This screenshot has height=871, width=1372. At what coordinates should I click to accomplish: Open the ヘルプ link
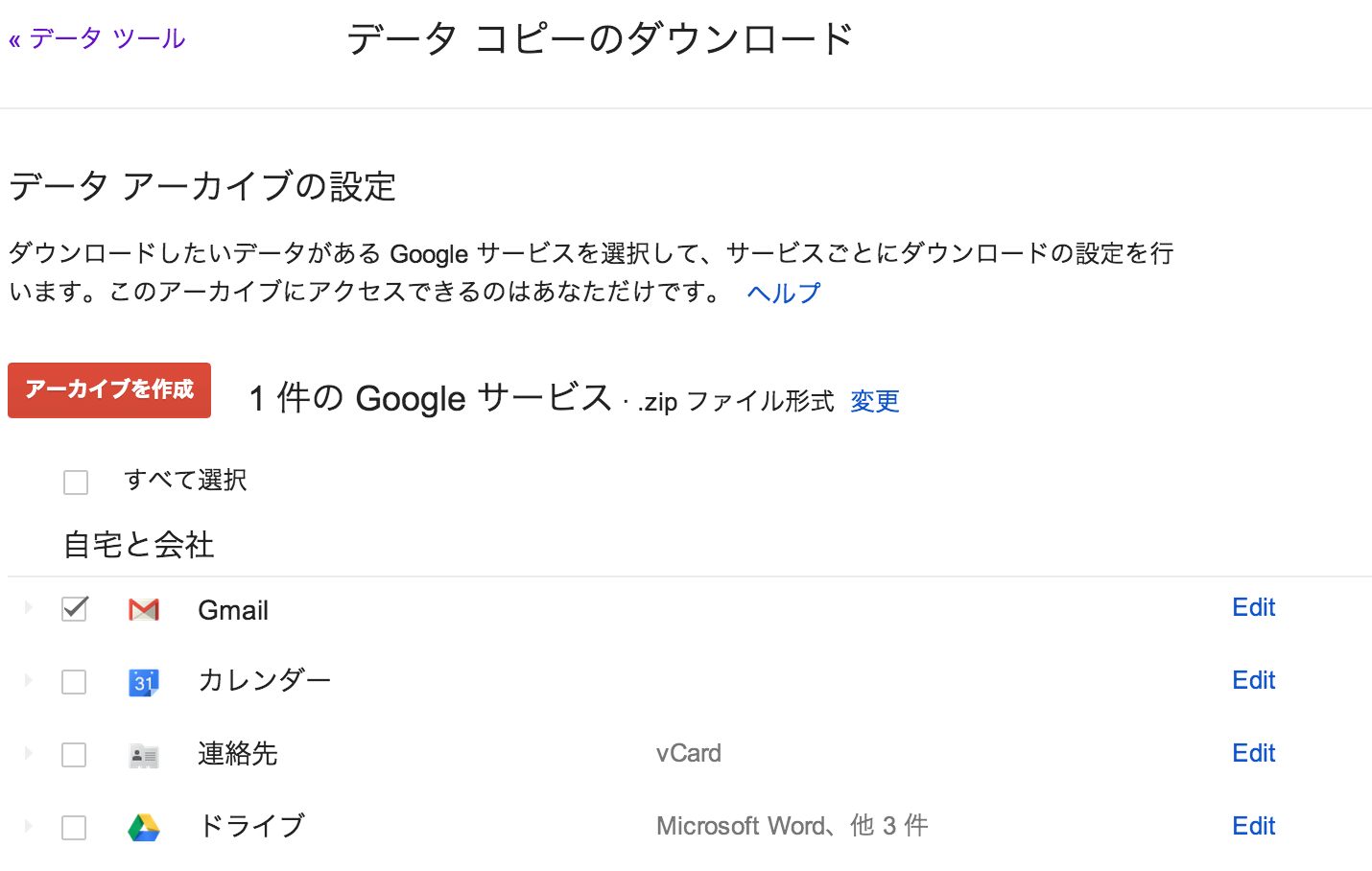tap(783, 293)
